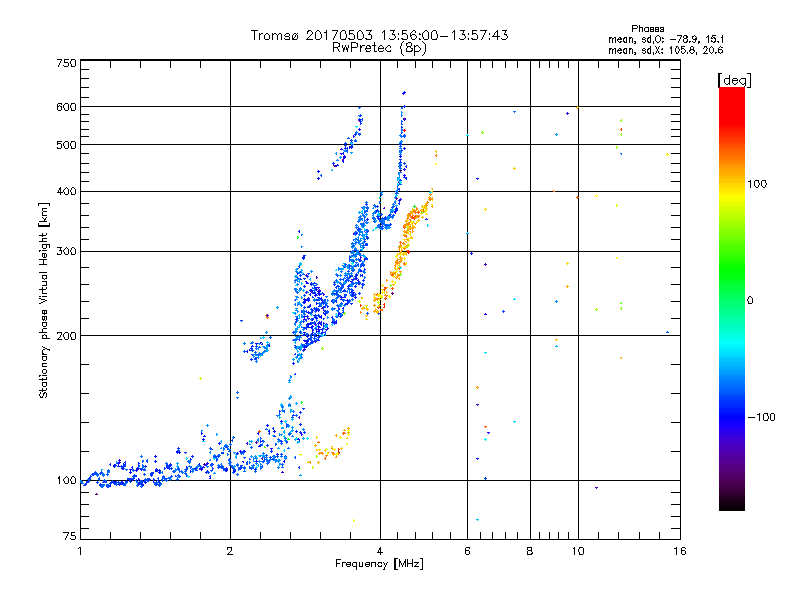800x600 pixels.
Task: Click the y-axis tick label '500'
Action: point(66,145)
